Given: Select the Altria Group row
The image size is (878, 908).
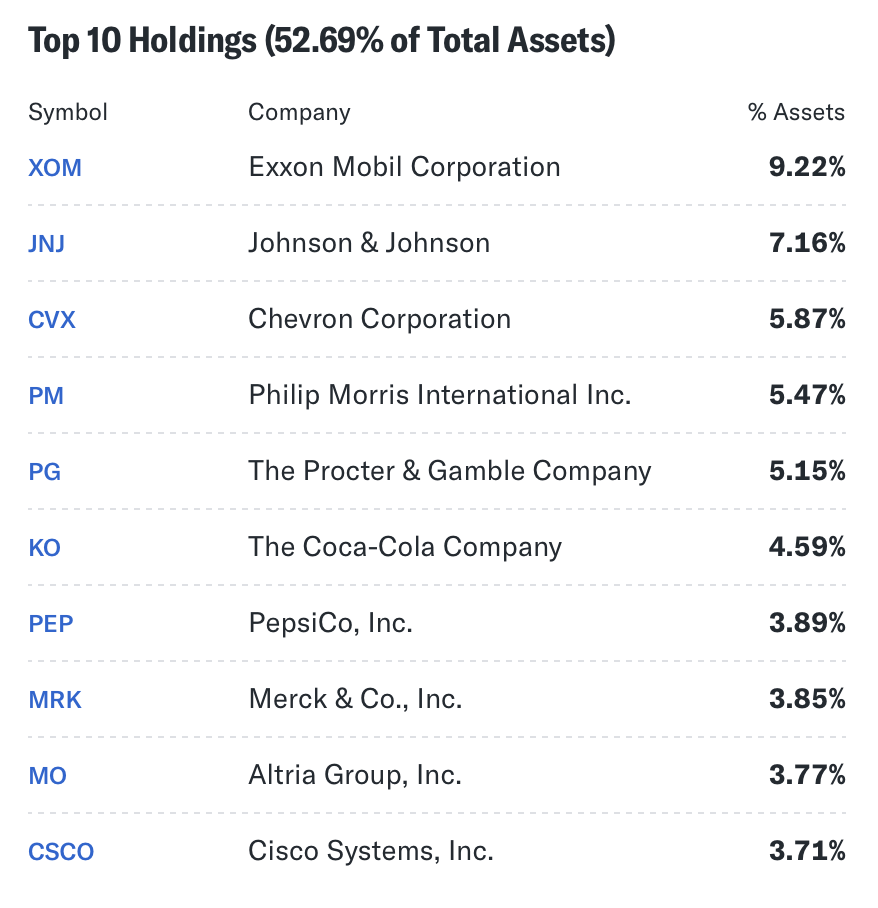Looking at the screenshot, I should pyautogui.click(x=354, y=775).
